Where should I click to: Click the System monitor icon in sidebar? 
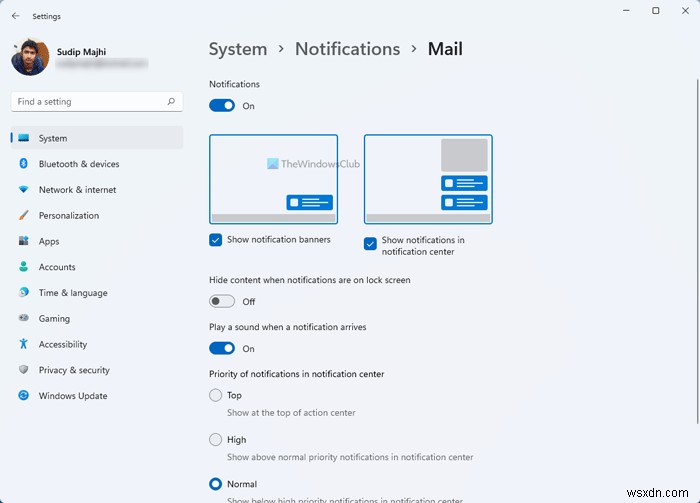24,138
